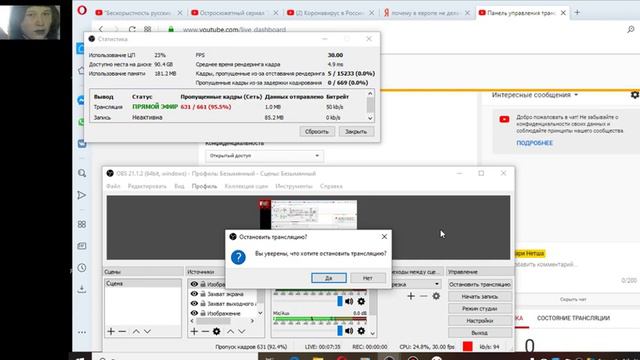This screenshot has width=640, height=360.
Task: Open Opera sidebar three-dots menu
Action: tap(82, 332)
